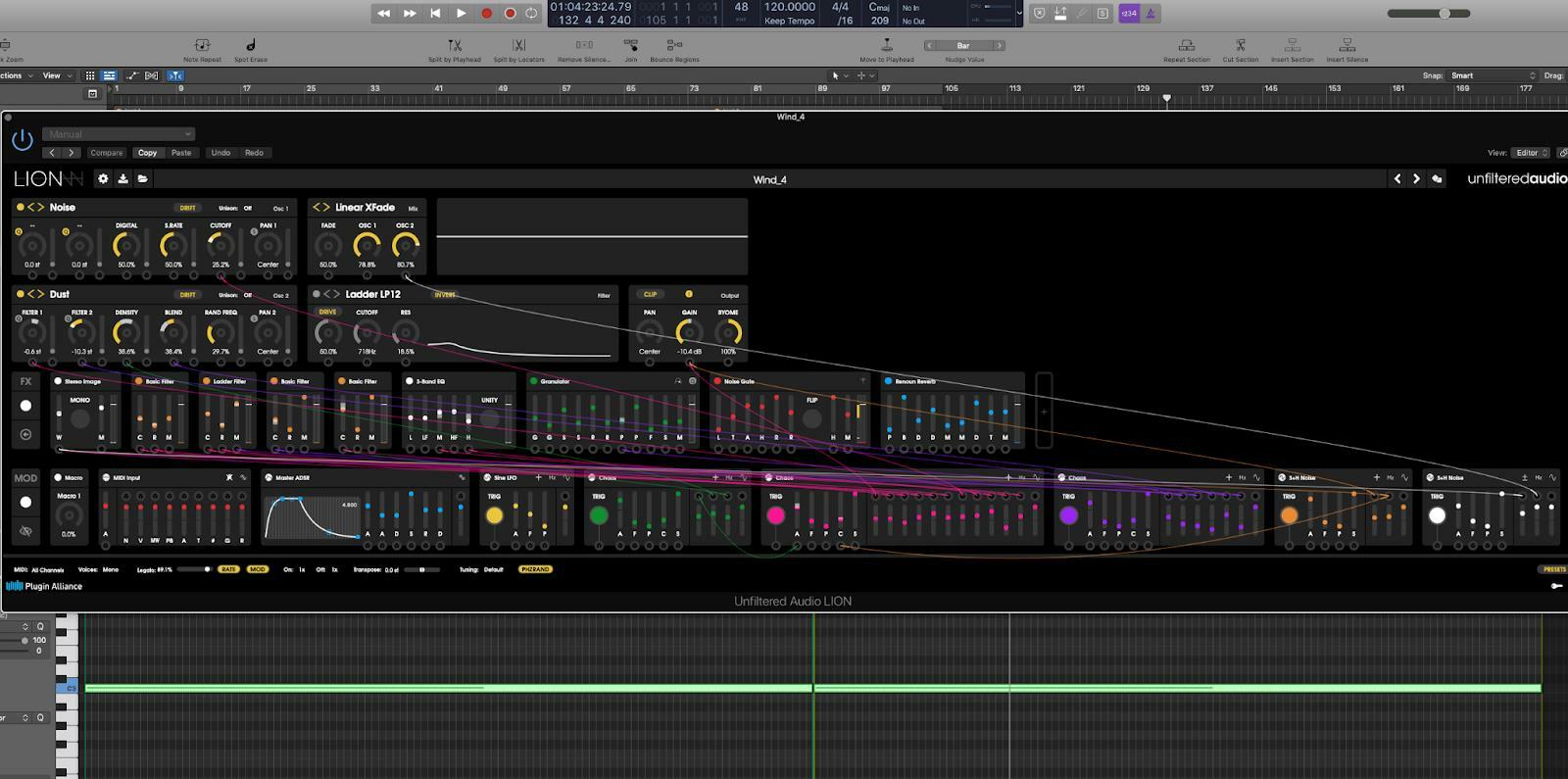Click the Compare button
Screen dimensions: 1568x779
[107, 153]
